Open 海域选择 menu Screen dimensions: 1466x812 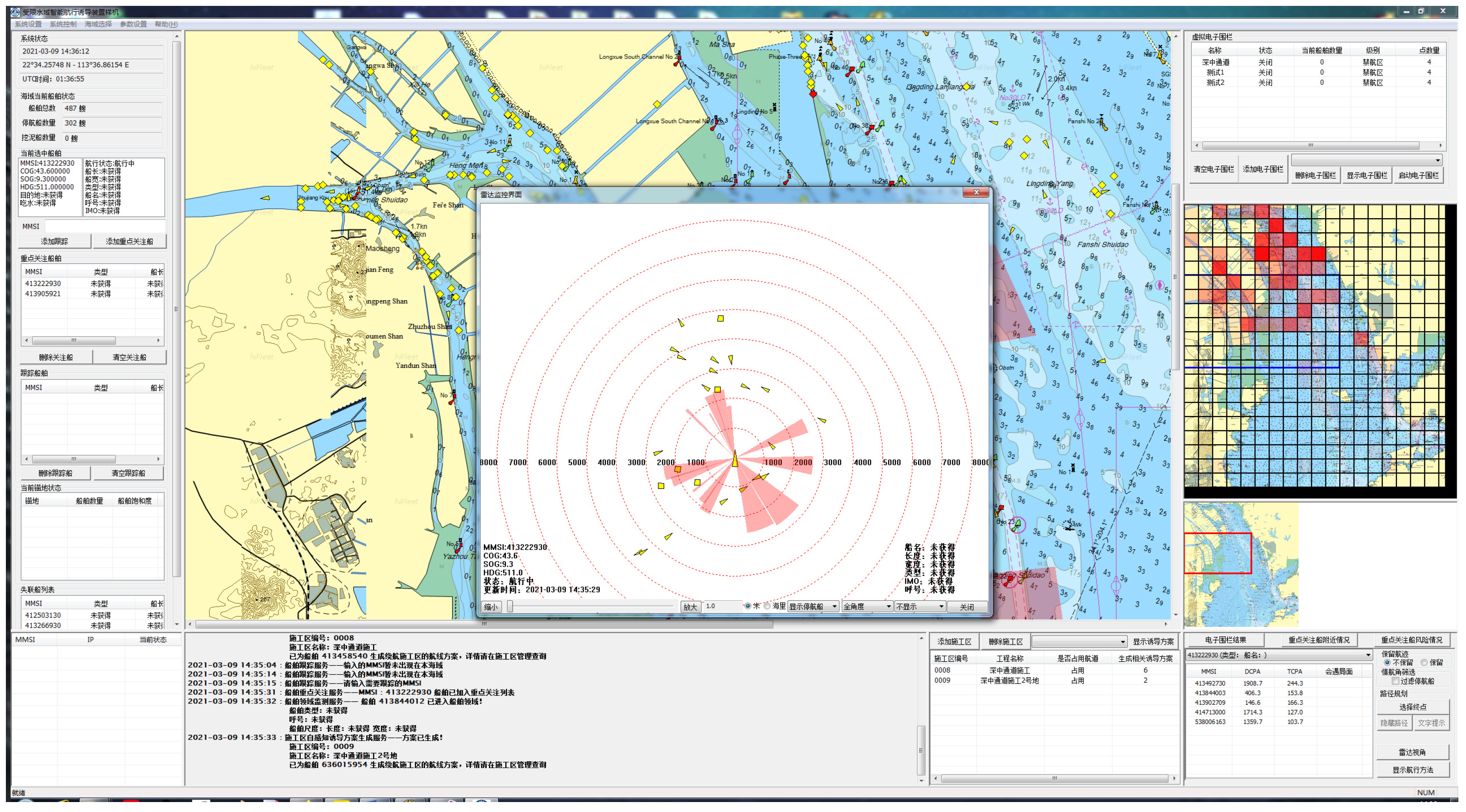pos(98,24)
